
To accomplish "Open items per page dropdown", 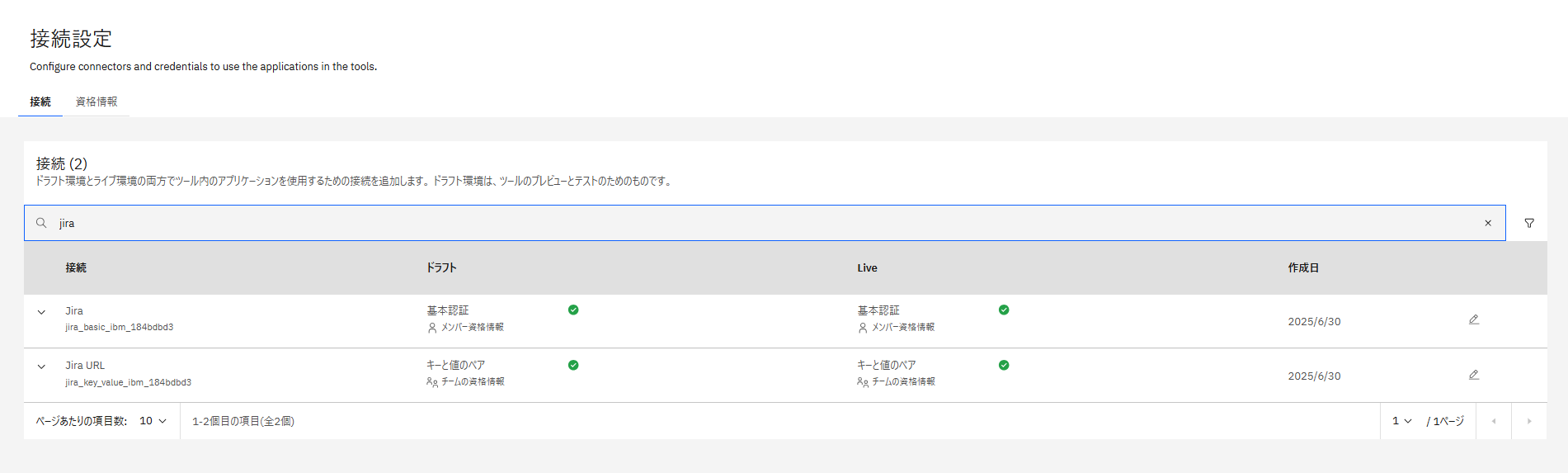I will tap(153, 421).
